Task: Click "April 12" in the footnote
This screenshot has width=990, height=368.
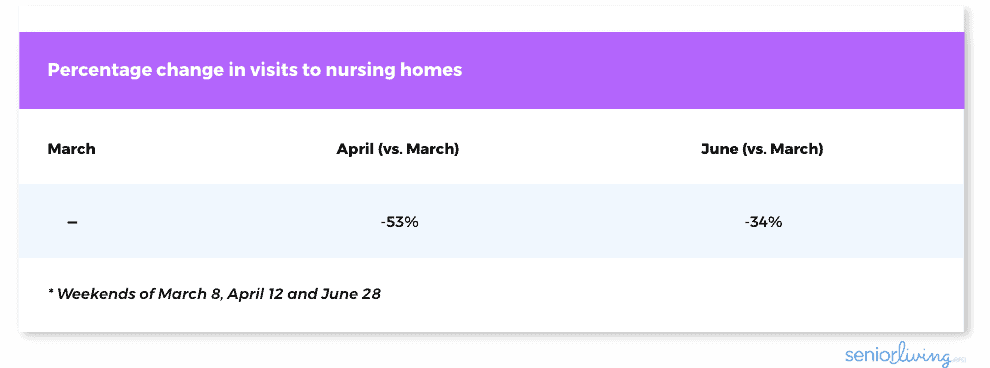Action: pos(254,294)
